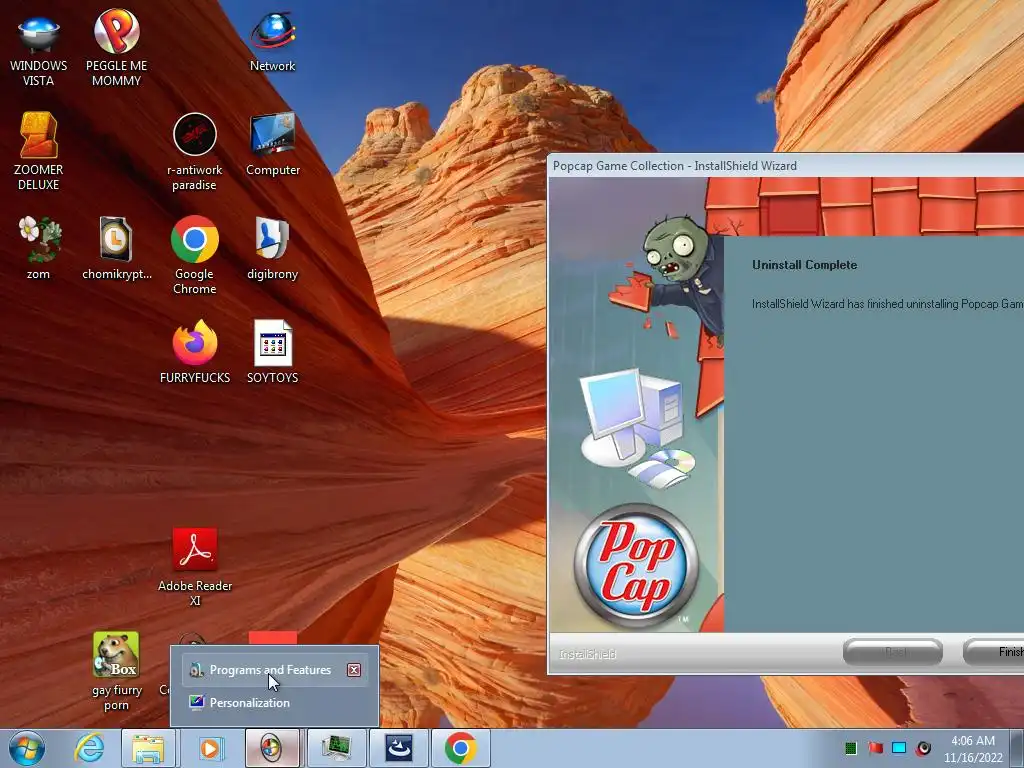The image size is (1024, 768).
Task: Select the chomikrypt clock file icon
Action: 116,248
